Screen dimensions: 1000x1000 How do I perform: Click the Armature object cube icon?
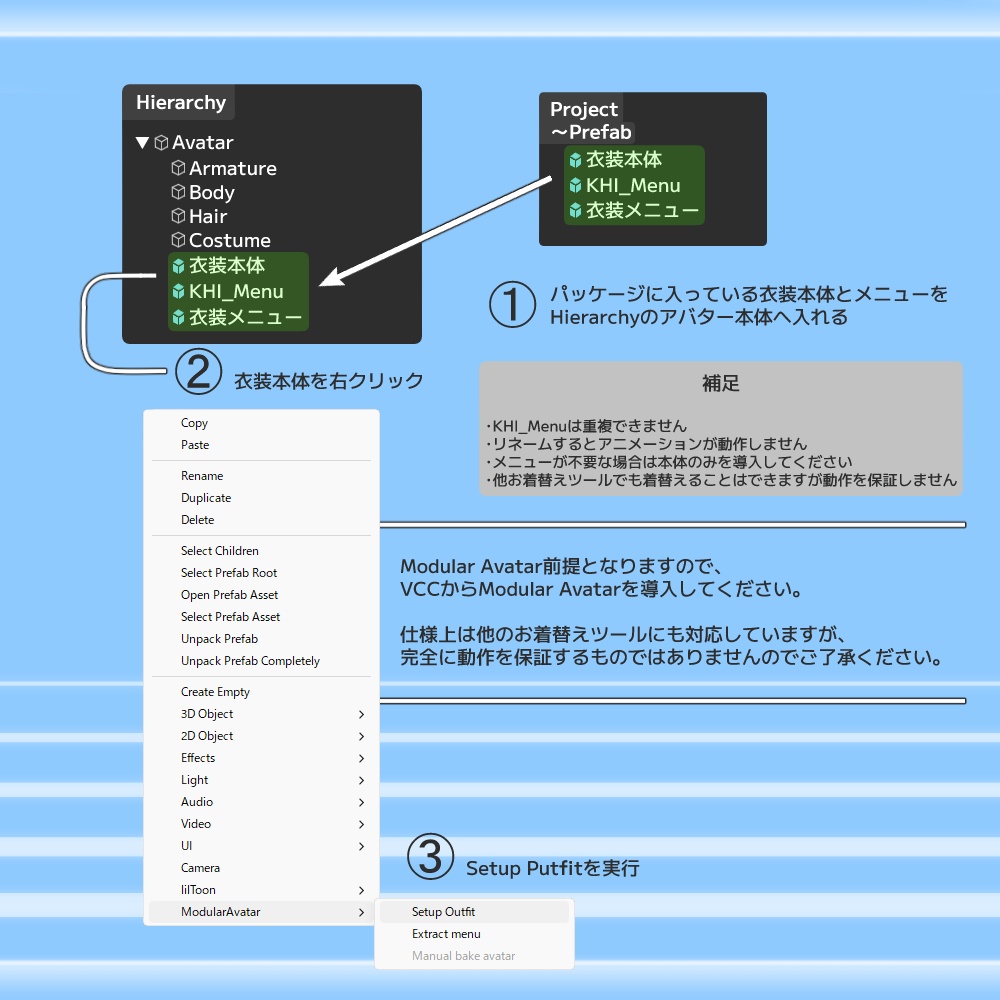click(179, 168)
